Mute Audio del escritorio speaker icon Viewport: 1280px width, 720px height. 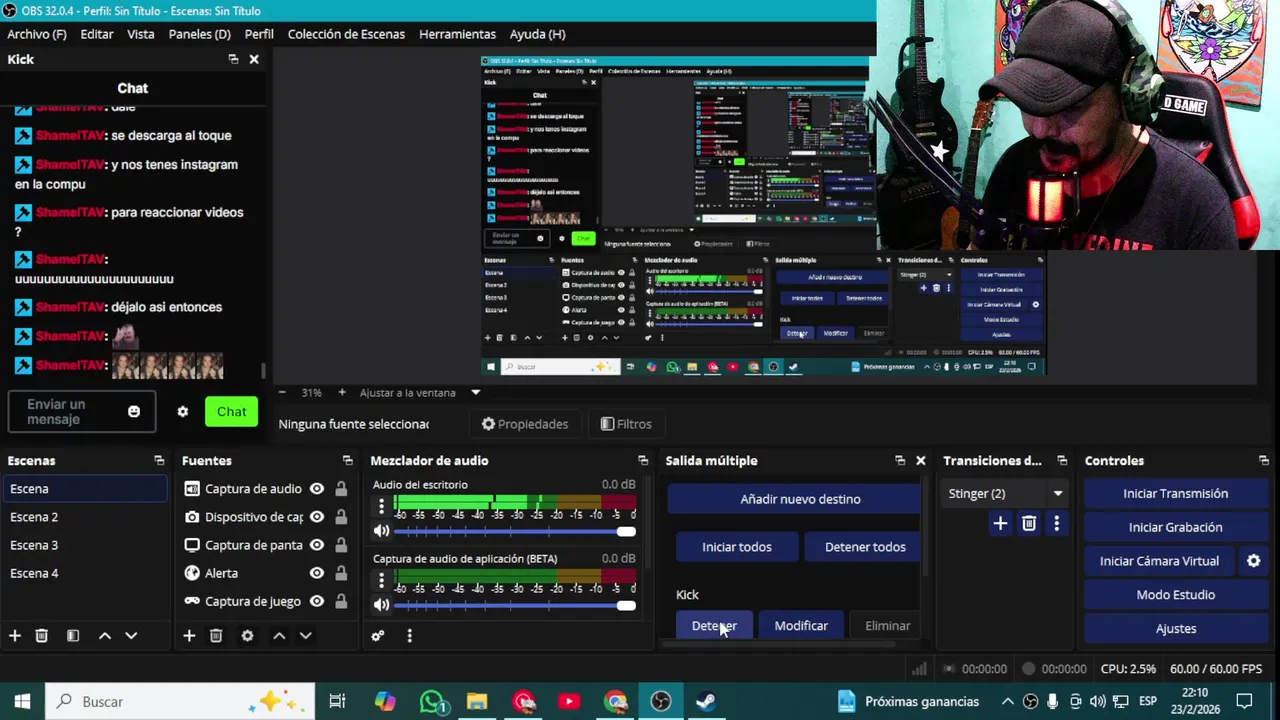point(381,532)
